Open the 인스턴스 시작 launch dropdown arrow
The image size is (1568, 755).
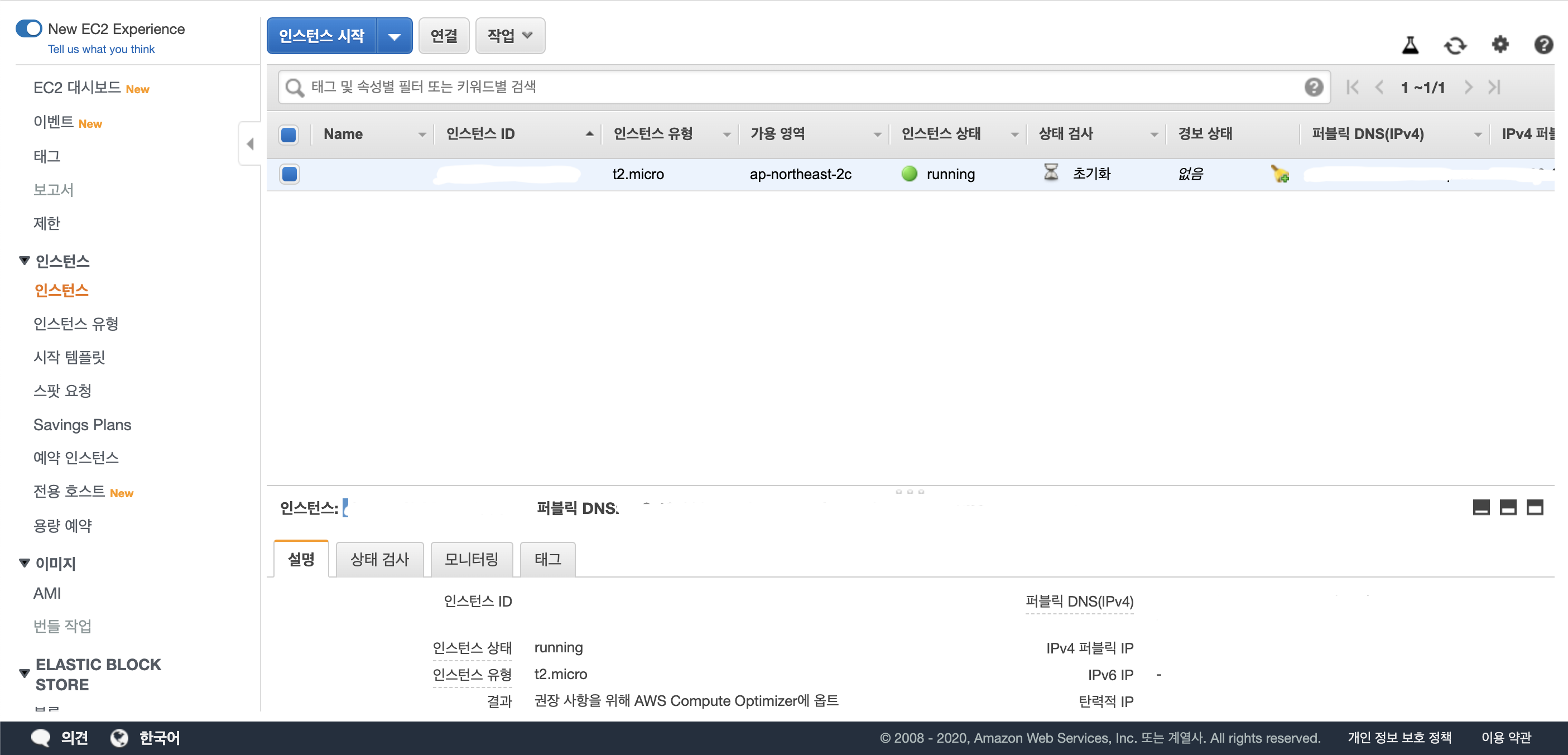click(x=395, y=36)
